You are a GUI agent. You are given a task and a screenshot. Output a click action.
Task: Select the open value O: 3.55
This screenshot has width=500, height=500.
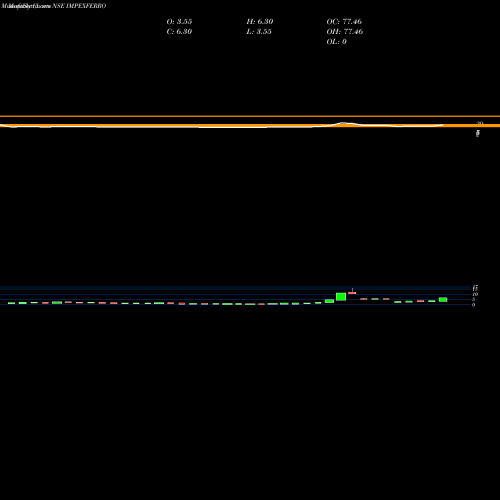[179, 21]
